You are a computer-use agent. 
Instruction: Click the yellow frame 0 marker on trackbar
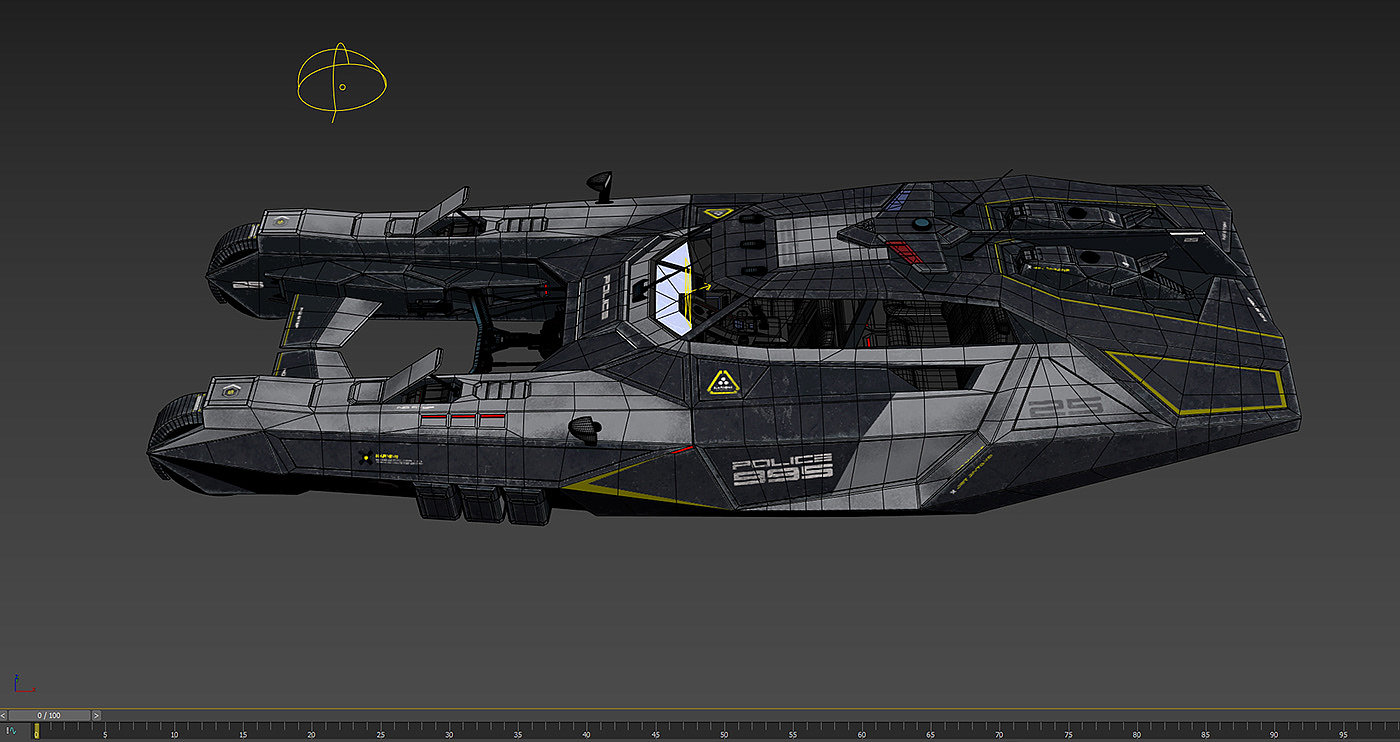(36, 731)
